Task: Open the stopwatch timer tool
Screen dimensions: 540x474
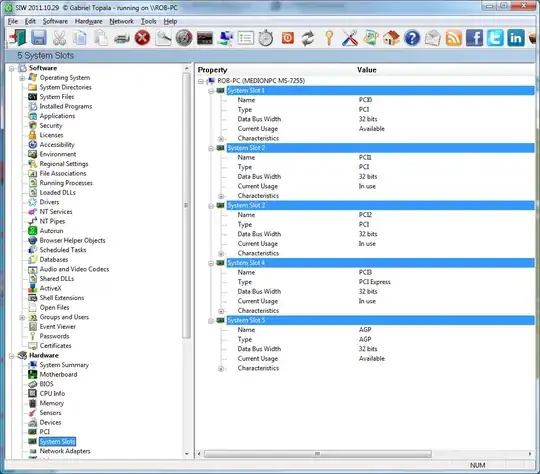Action: coord(266,38)
